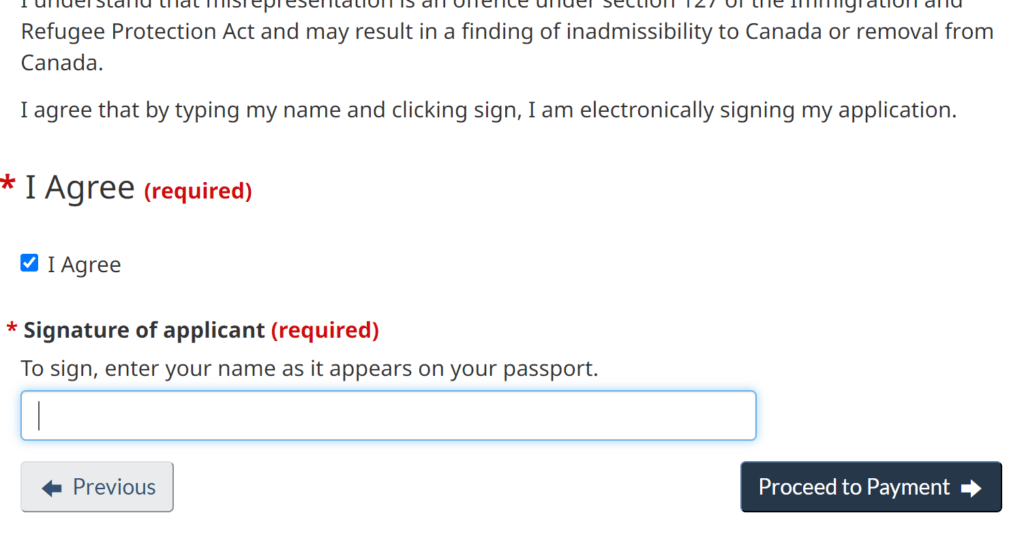The width and height of the screenshot is (1024, 556).
Task: Click the hint text about entering passport name
Action: click(x=309, y=368)
